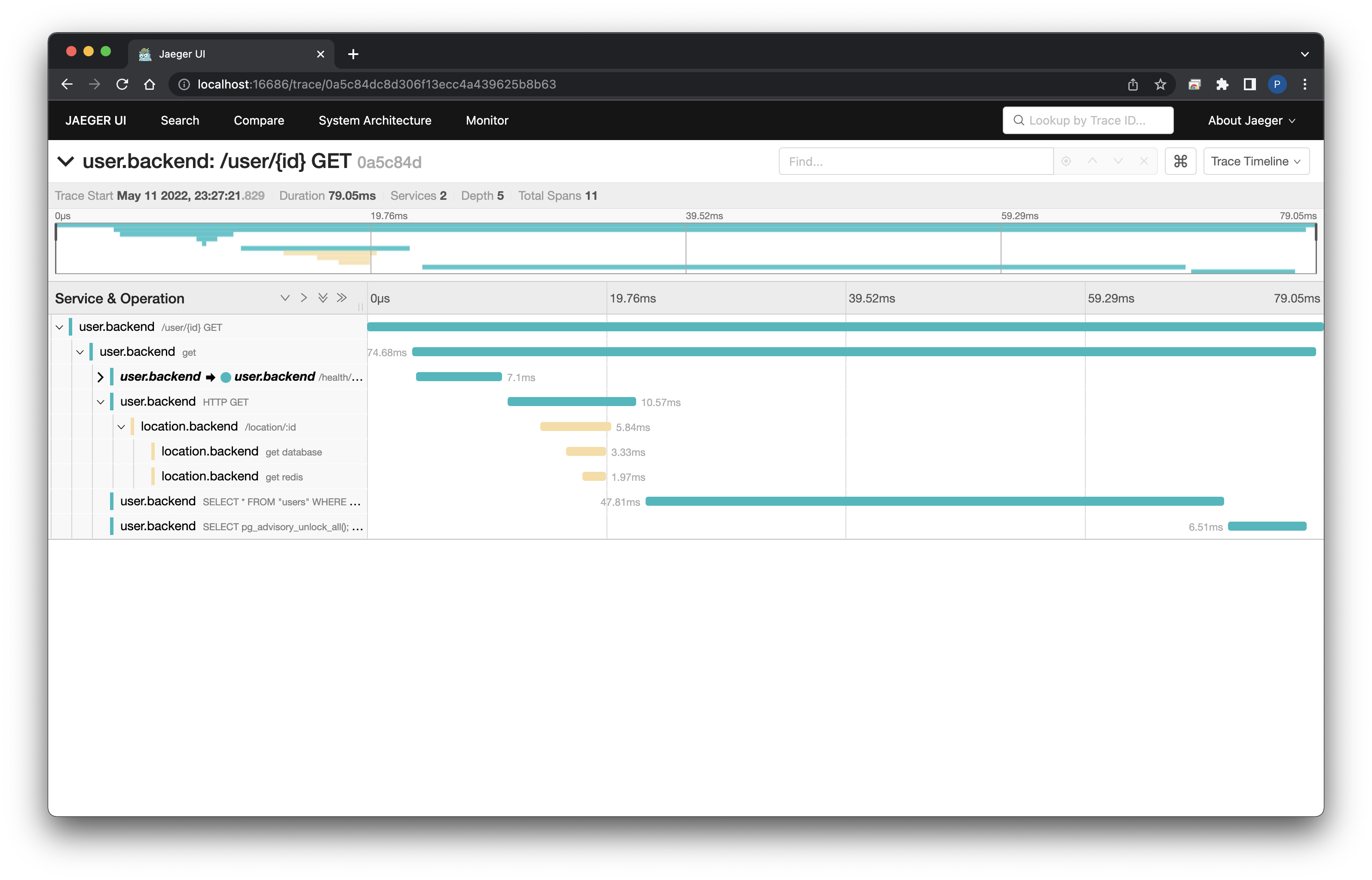Collapse the location.backend /location/:id span

[121, 427]
